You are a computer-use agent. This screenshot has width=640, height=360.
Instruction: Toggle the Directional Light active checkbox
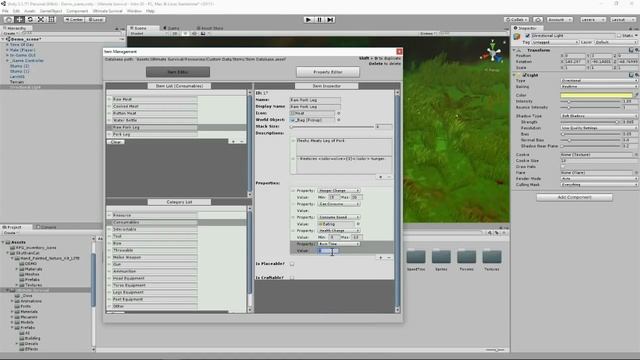pyautogui.click(x=527, y=36)
